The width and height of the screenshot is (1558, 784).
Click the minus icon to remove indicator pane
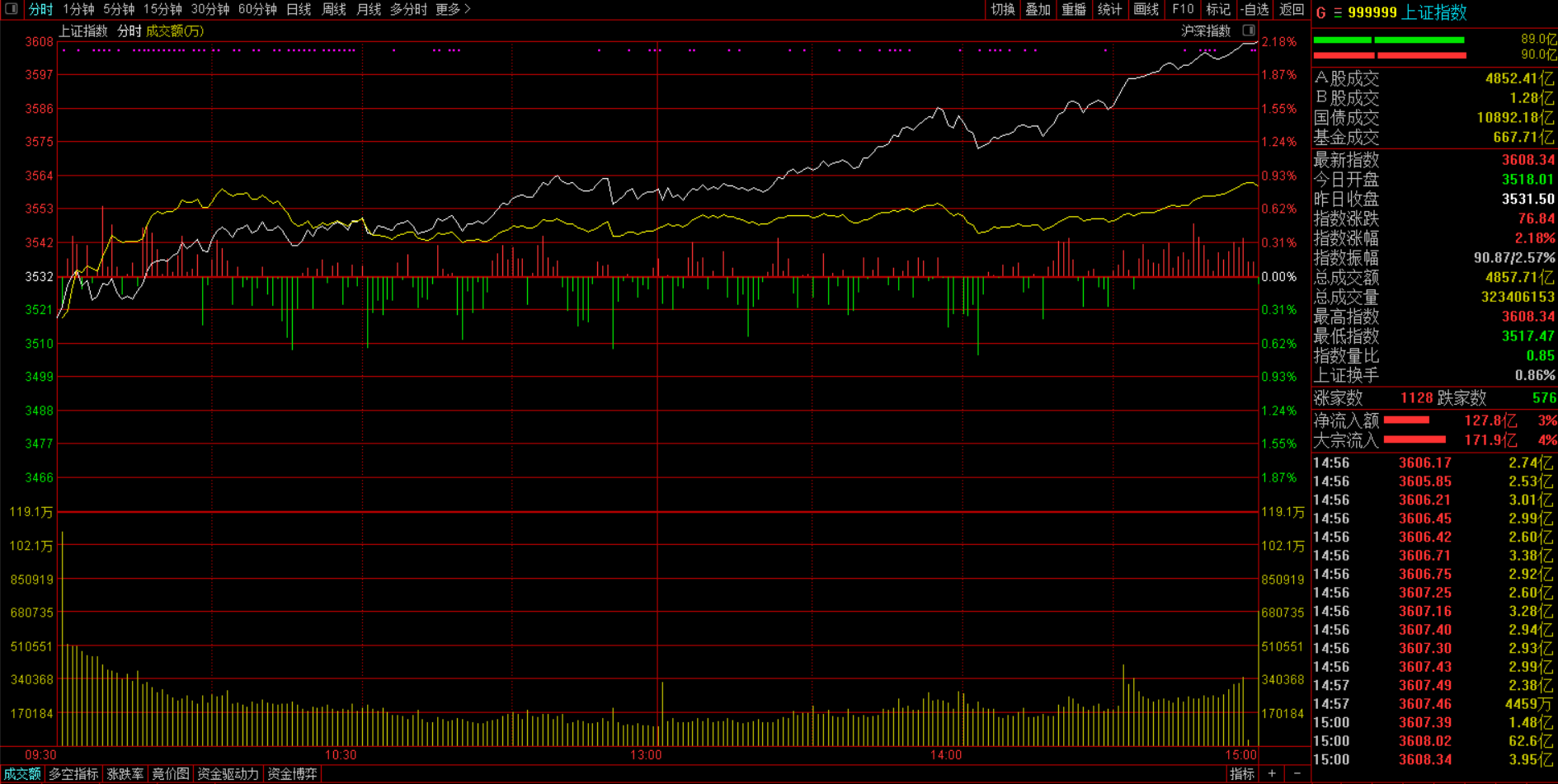pyautogui.click(x=1297, y=773)
